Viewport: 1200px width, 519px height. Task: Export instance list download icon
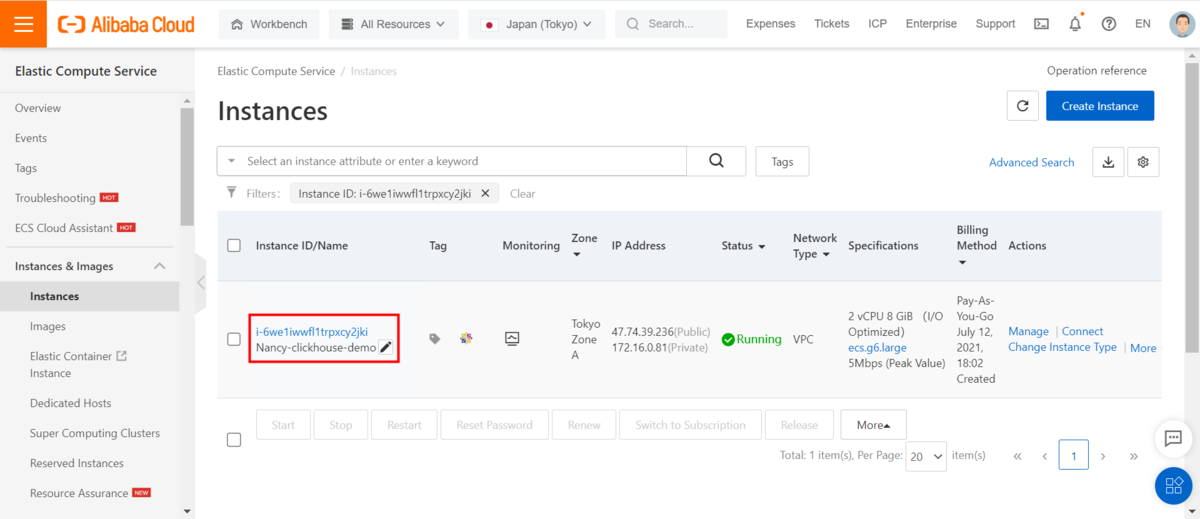[x=1108, y=162]
